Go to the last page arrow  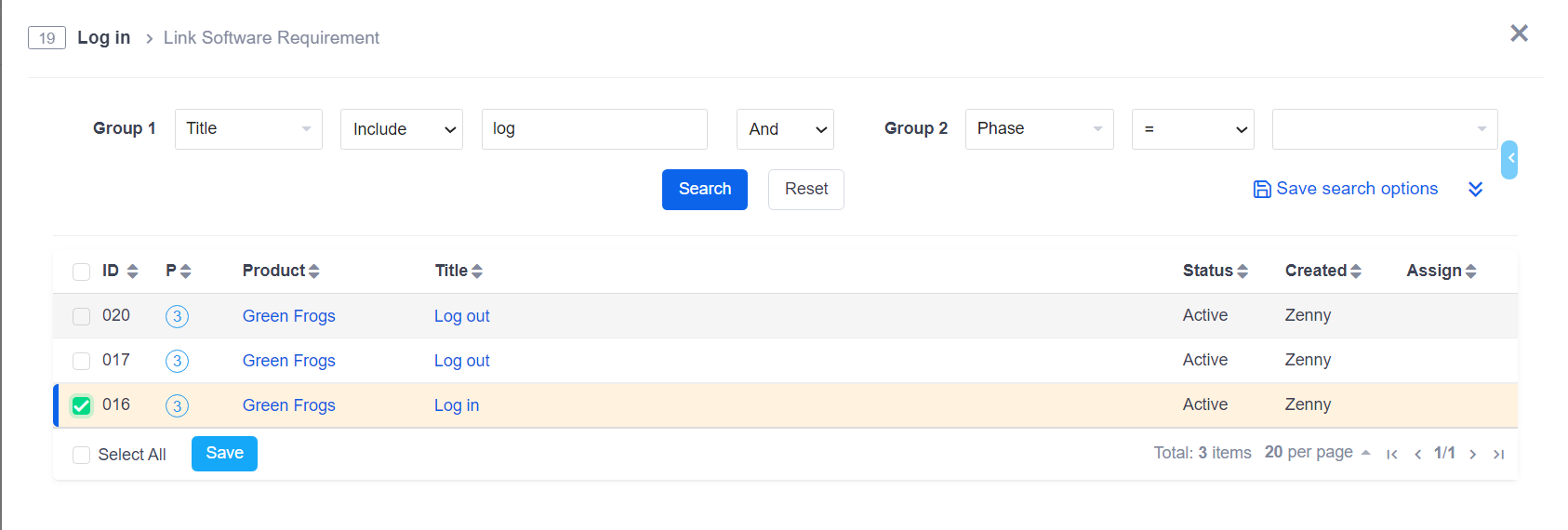(1498, 454)
